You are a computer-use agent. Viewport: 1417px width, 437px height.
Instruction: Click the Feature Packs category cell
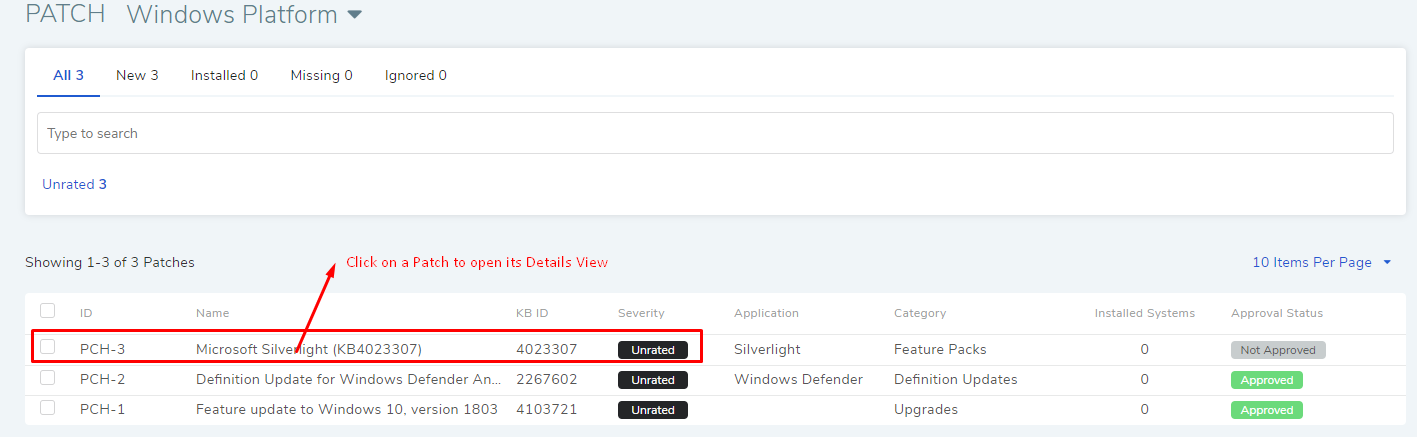[x=940, y=349]
